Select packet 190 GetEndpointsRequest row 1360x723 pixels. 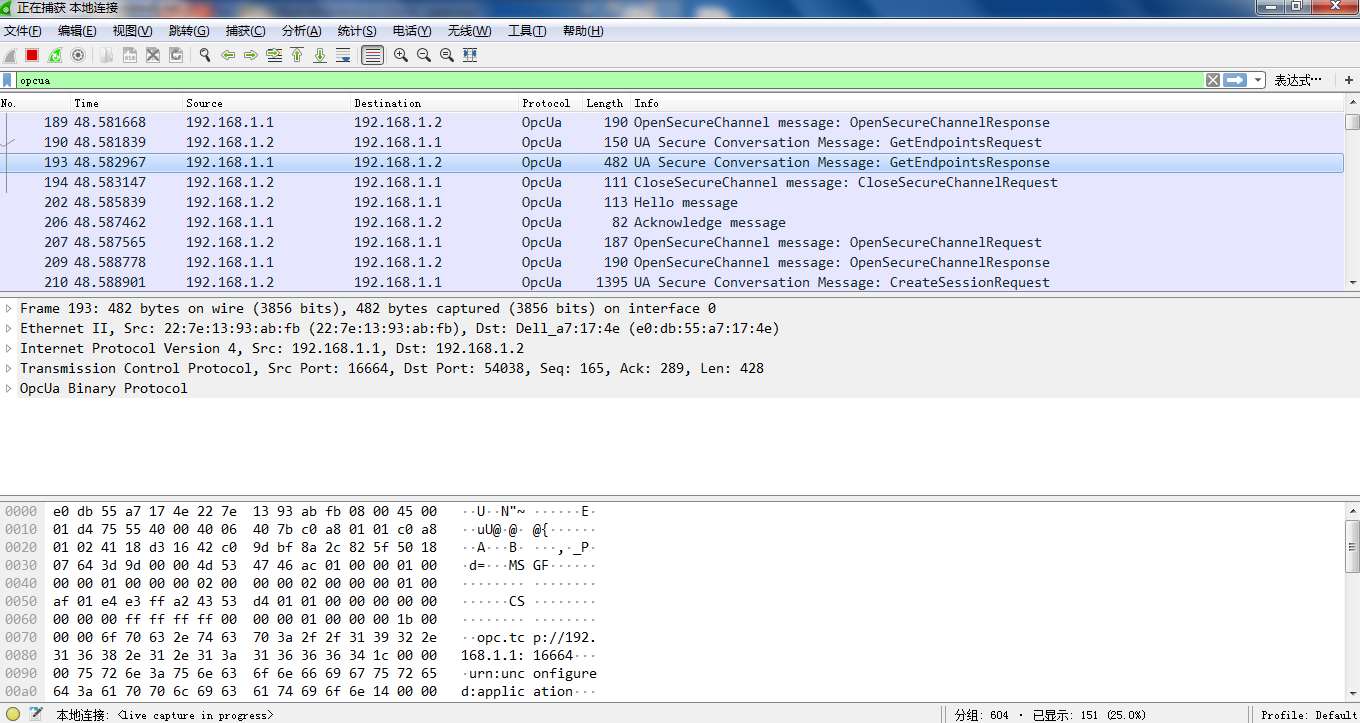coord(672,142)
